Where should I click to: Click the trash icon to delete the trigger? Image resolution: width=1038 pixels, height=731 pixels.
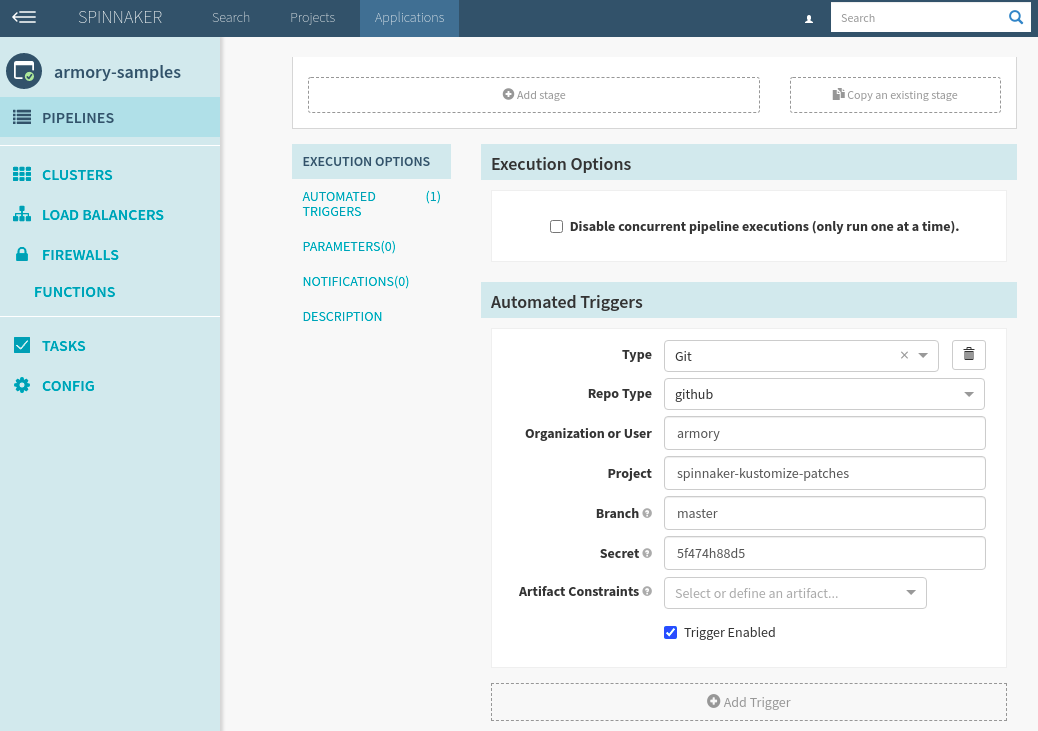(x=968, y=355)
